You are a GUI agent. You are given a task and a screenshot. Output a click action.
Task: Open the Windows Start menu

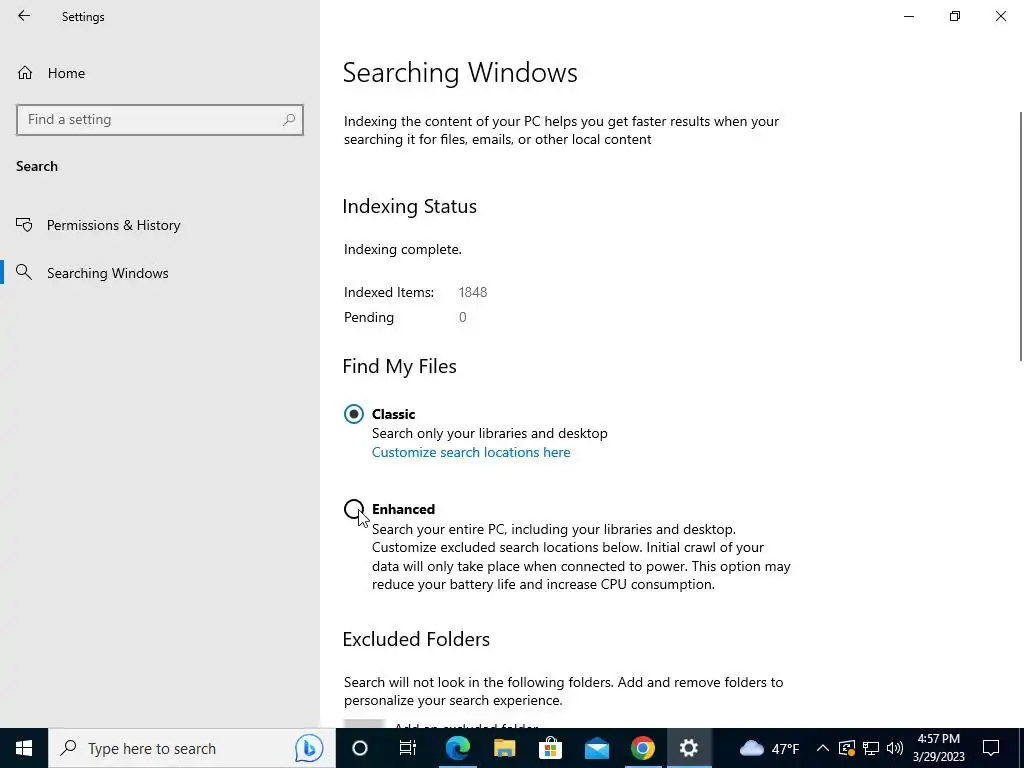point(24,748)
